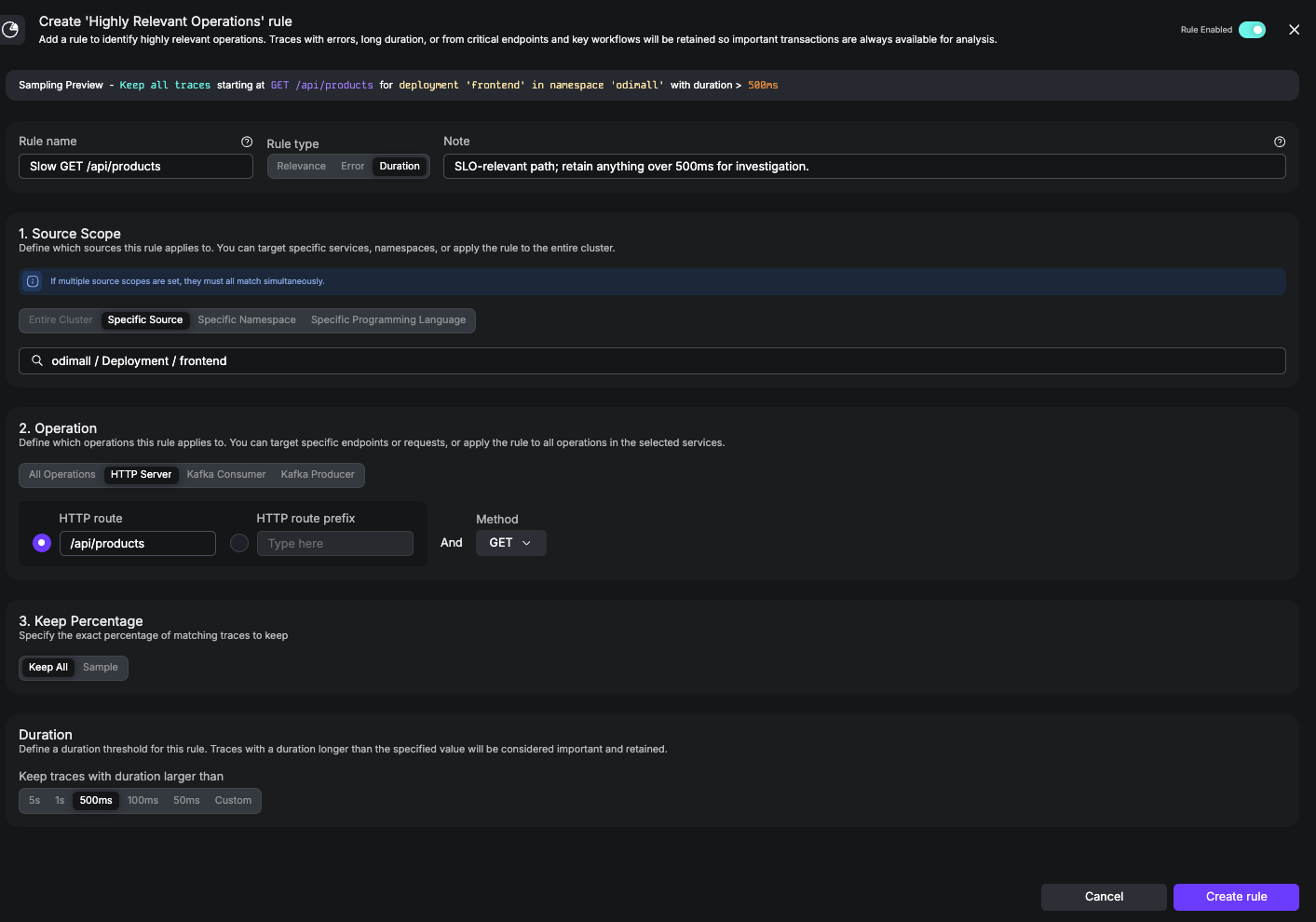Click the '1. Source Scope' heading
1316x922 pixels.
pos(70,234)
